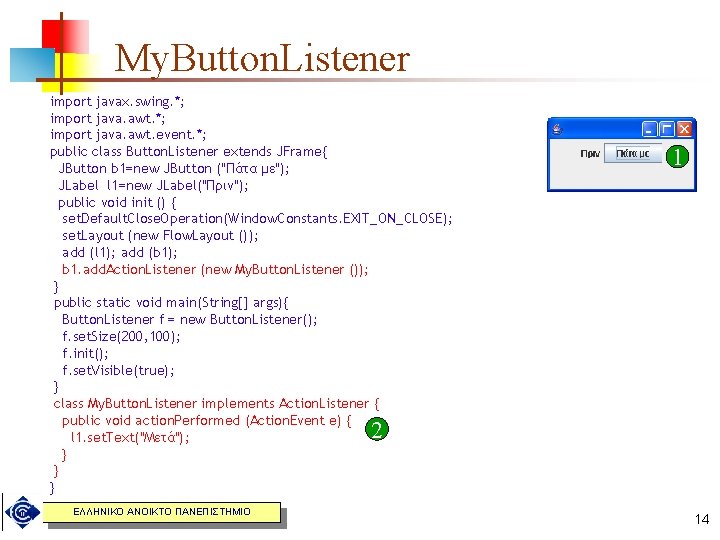The height and width of the screenshot is (540, 720).
Task: Close the small Java window
Action: 684,129
